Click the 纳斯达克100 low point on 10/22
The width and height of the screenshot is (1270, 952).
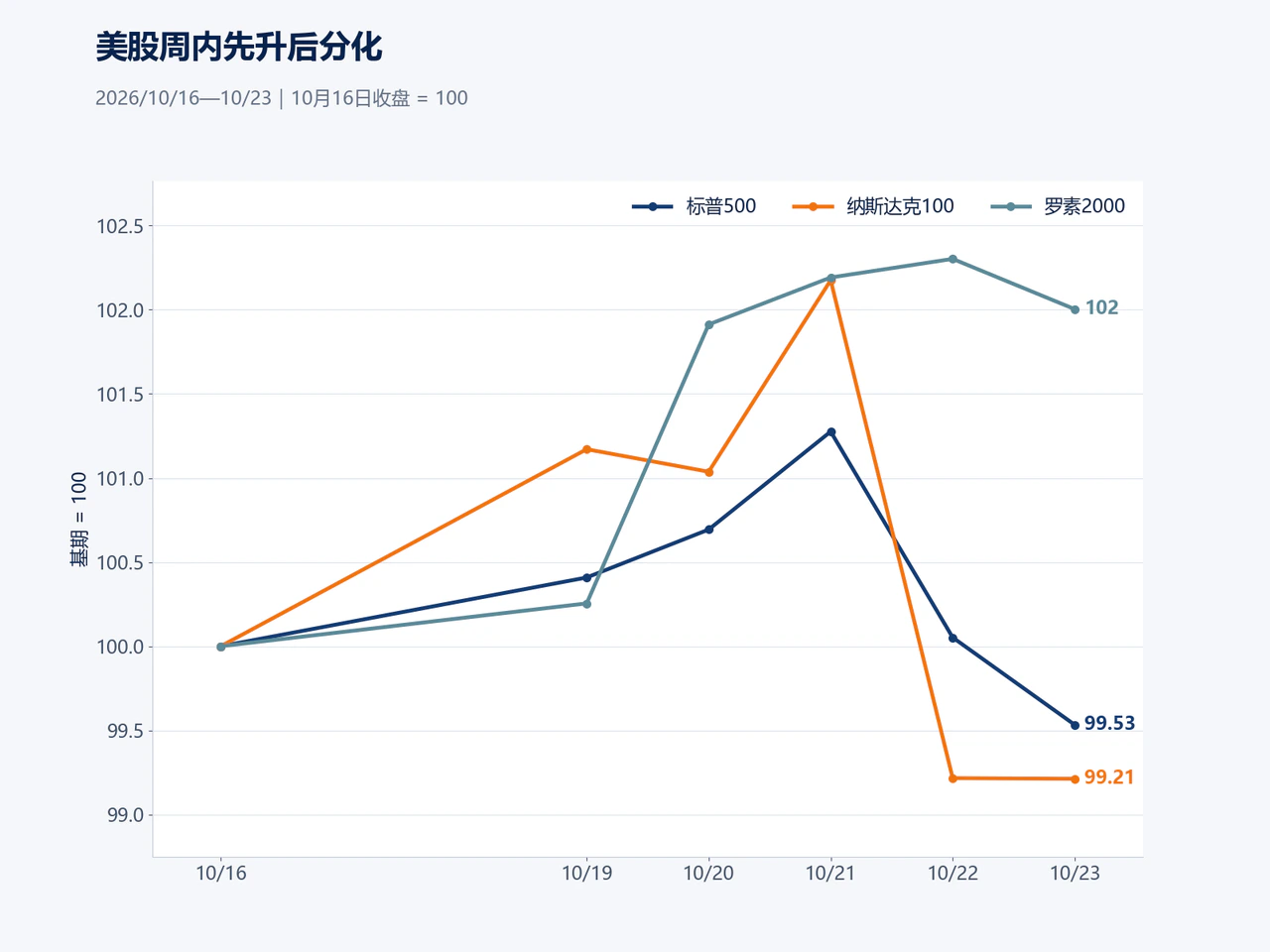click(x=952, y=778)
